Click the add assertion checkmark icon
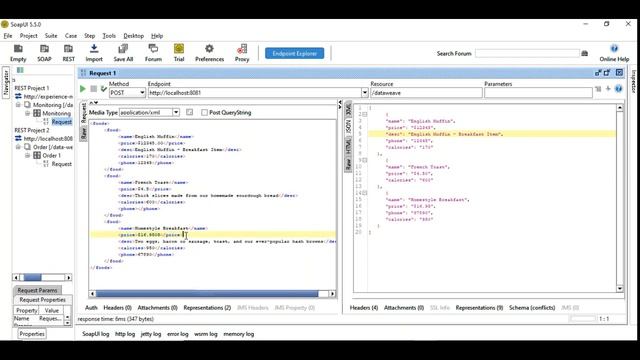The width and height of the screenshot is (640, 360). click(104, 89)
